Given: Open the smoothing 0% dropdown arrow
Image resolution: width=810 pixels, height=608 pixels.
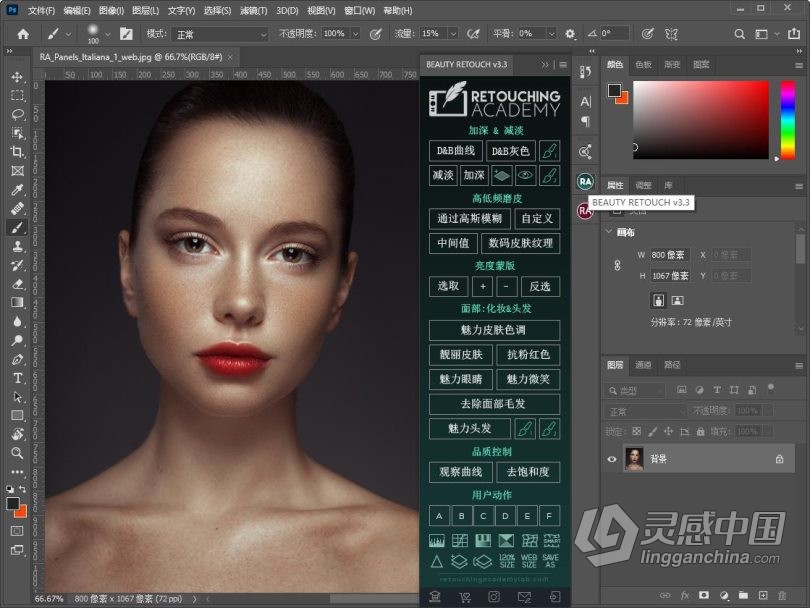Looking at the screenshot, I should coord(551,34).
